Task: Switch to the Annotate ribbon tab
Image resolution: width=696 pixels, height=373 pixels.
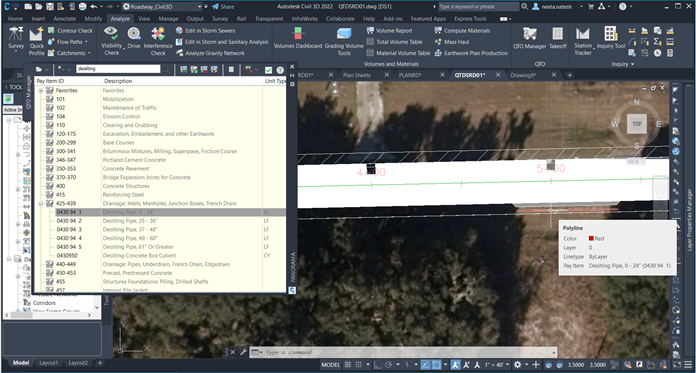Action: click(x=64, y=19)
